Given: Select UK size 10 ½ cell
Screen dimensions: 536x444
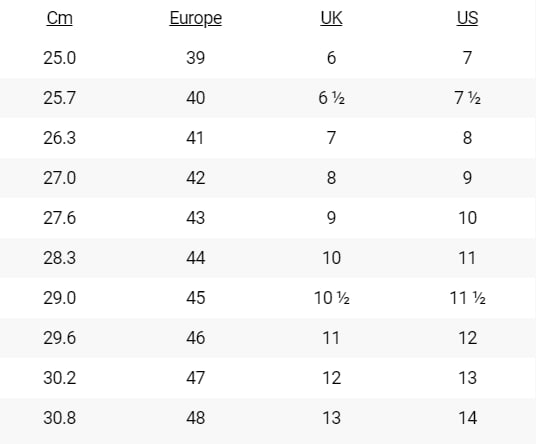Looking at the screenshot, I should pos(332,298).
